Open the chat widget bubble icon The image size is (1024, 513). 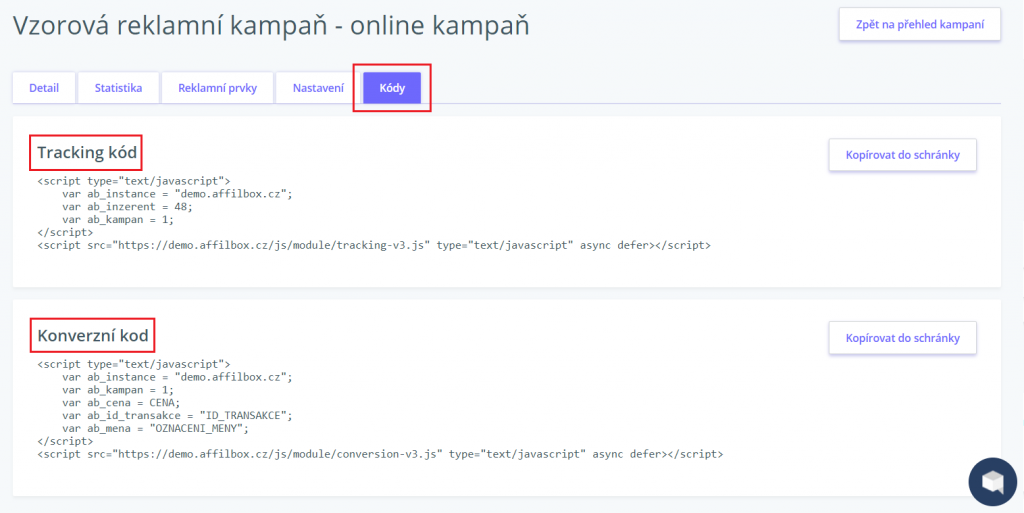(x=992, y=481)
